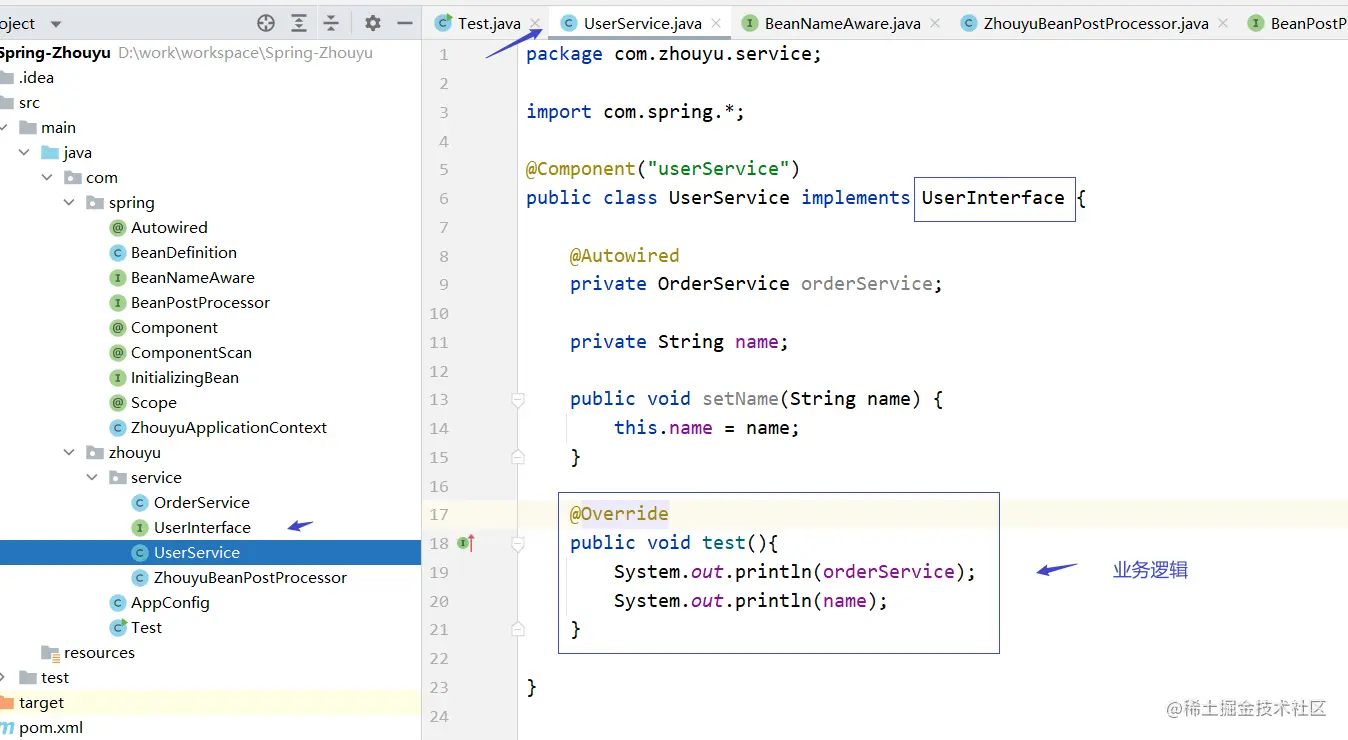This screenshot has width=1348, height=740.
Task: Open the OrderService class
Action: (201, 502)
